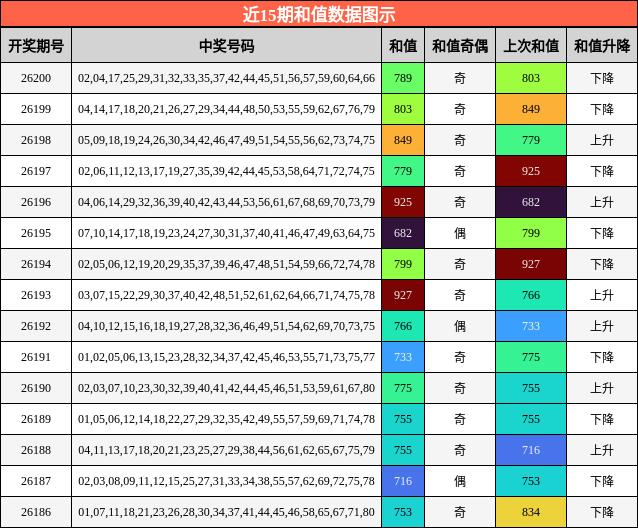
Task: Click the 上升 trend cell in row 26196
Action: 602,202
